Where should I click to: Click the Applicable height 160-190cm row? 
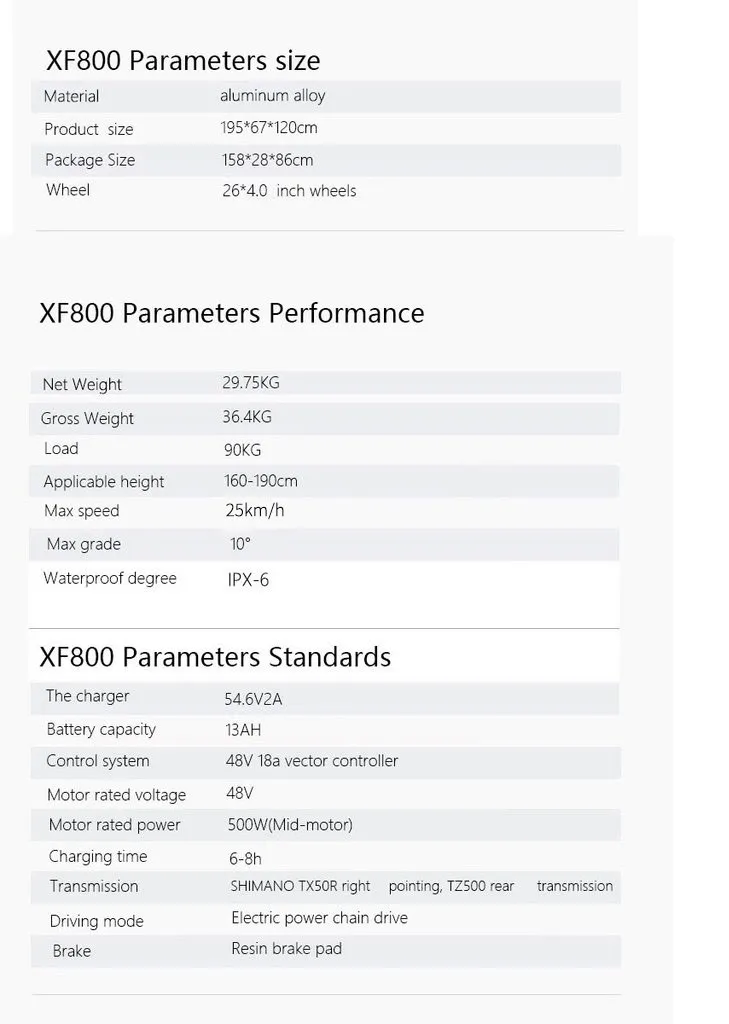[x=325, y=481]
